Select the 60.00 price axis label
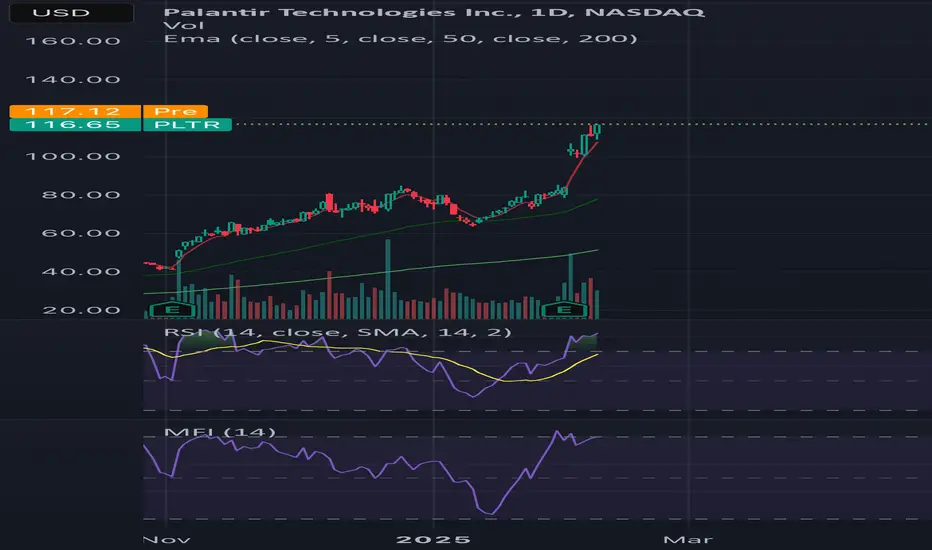The image size is (932, 550). [81, 233]
